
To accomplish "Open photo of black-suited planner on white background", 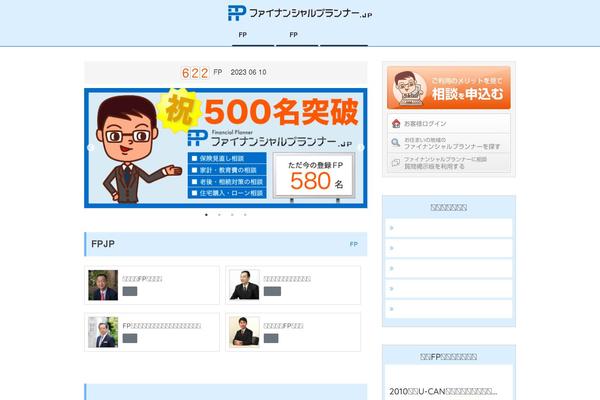I will click(x=244, y=285).
